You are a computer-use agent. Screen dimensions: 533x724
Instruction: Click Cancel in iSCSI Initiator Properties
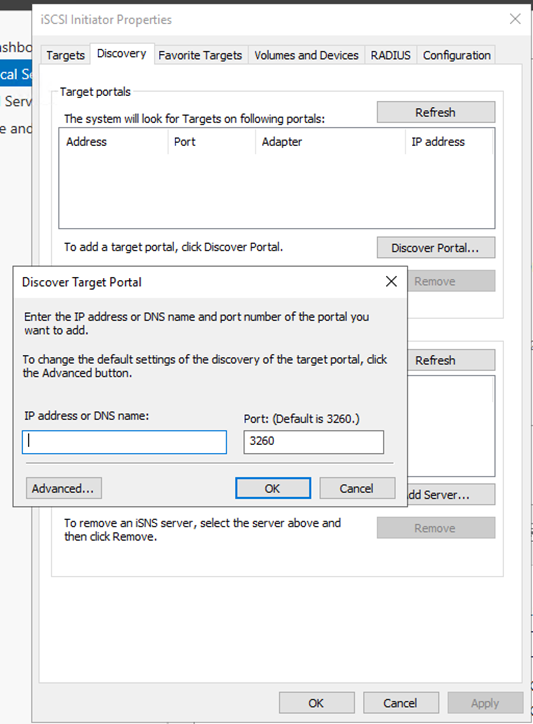tap(400, 703)
